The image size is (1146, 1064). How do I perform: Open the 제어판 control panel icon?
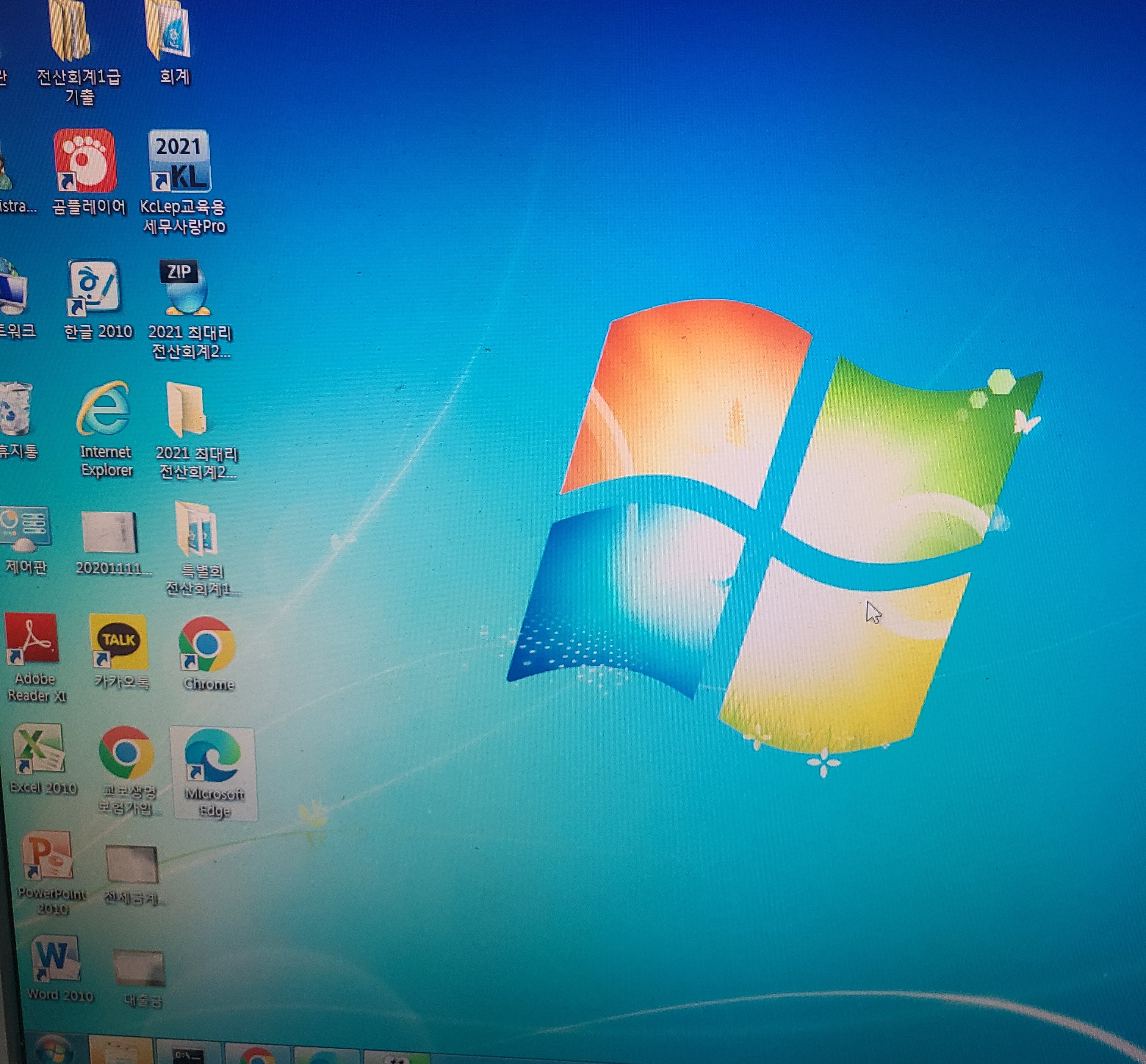(x=25, y=540)
